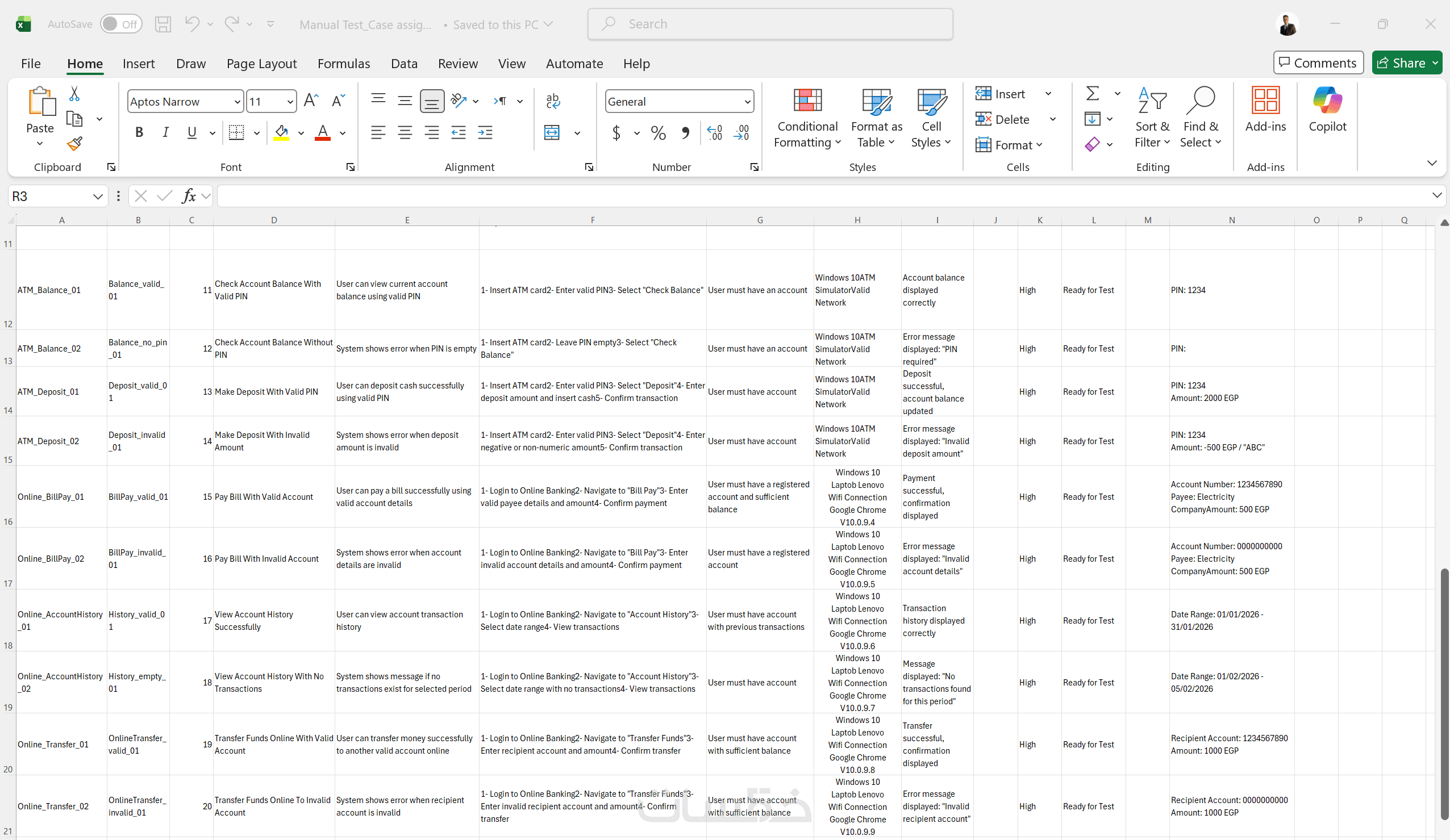Click the Wrap Text icon

pos(552,101)
